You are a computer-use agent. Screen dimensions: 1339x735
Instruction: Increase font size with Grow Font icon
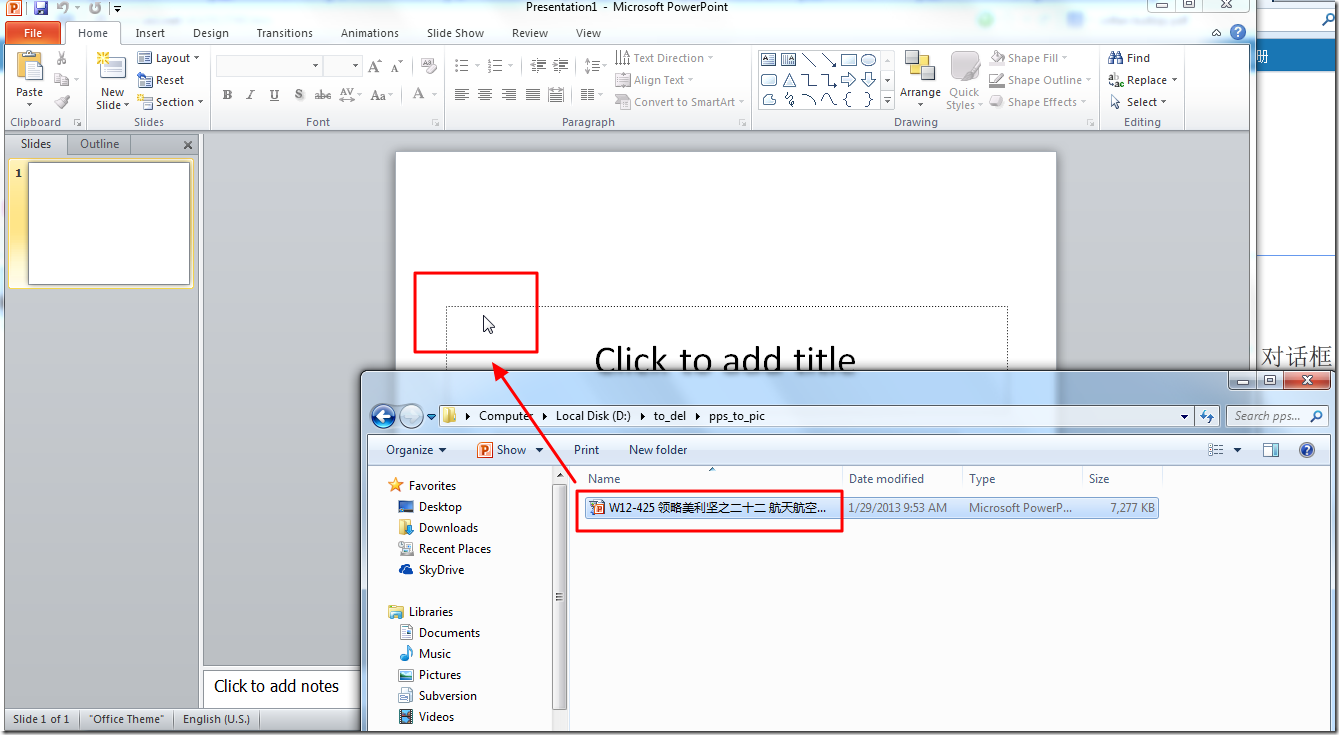point(375,66)
